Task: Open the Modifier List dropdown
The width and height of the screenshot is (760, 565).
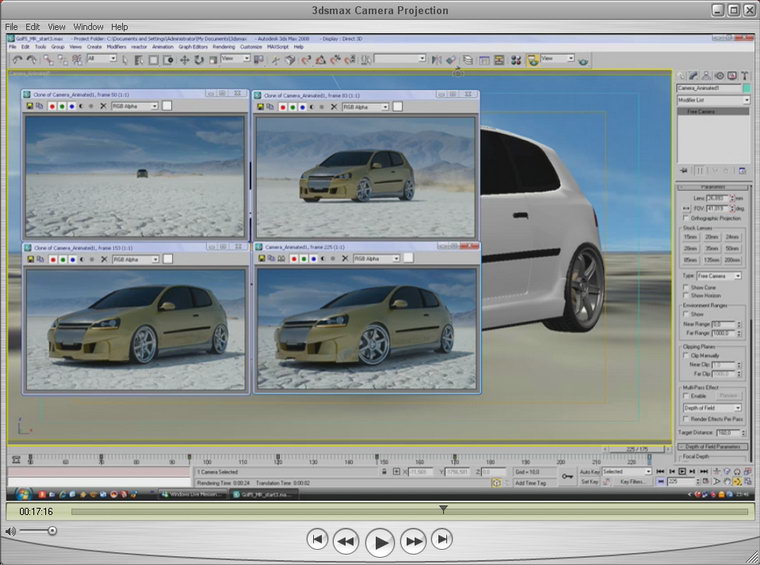Action: pos(713,100)
